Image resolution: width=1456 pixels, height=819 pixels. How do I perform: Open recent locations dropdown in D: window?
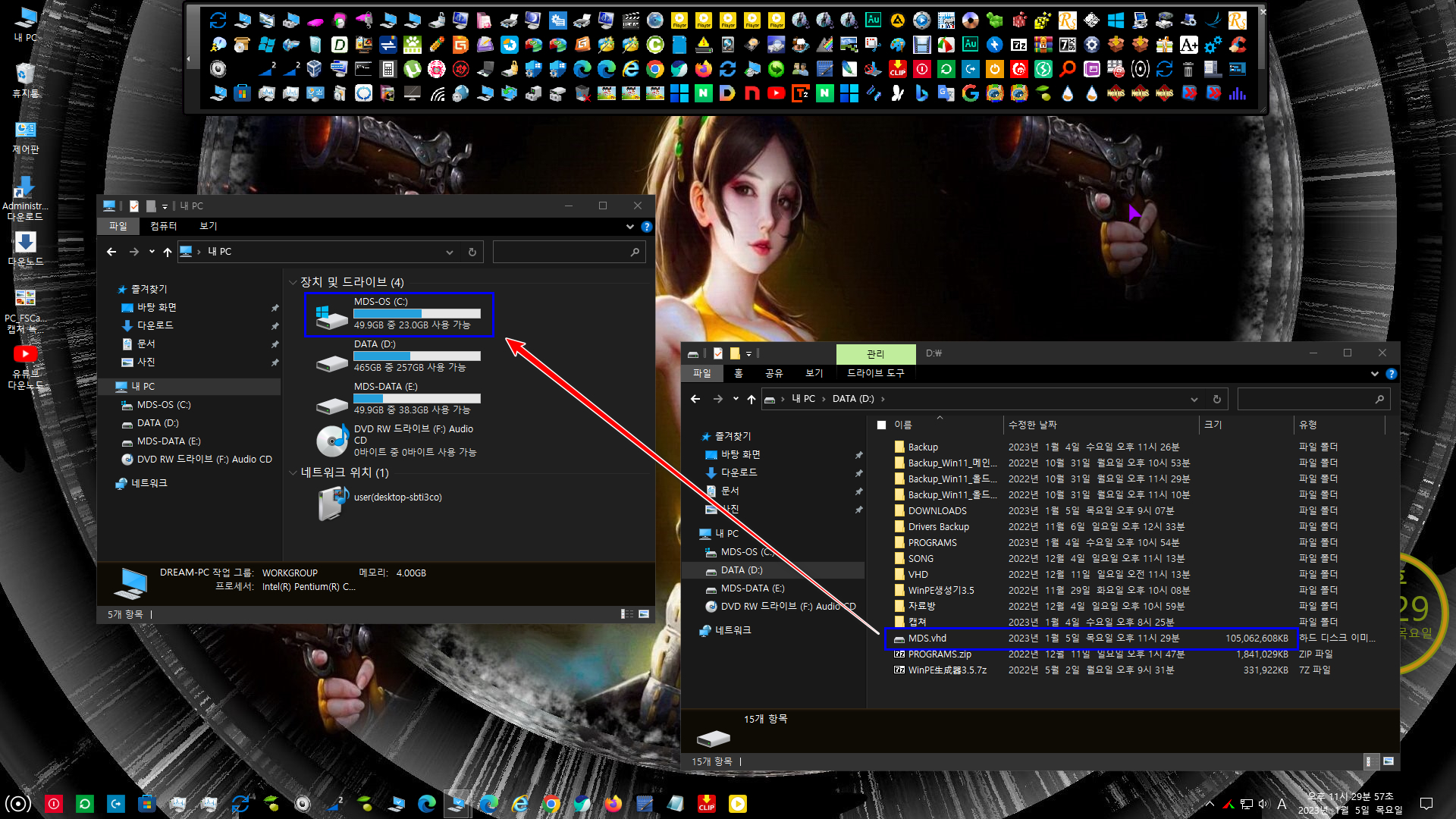point(736,399)
